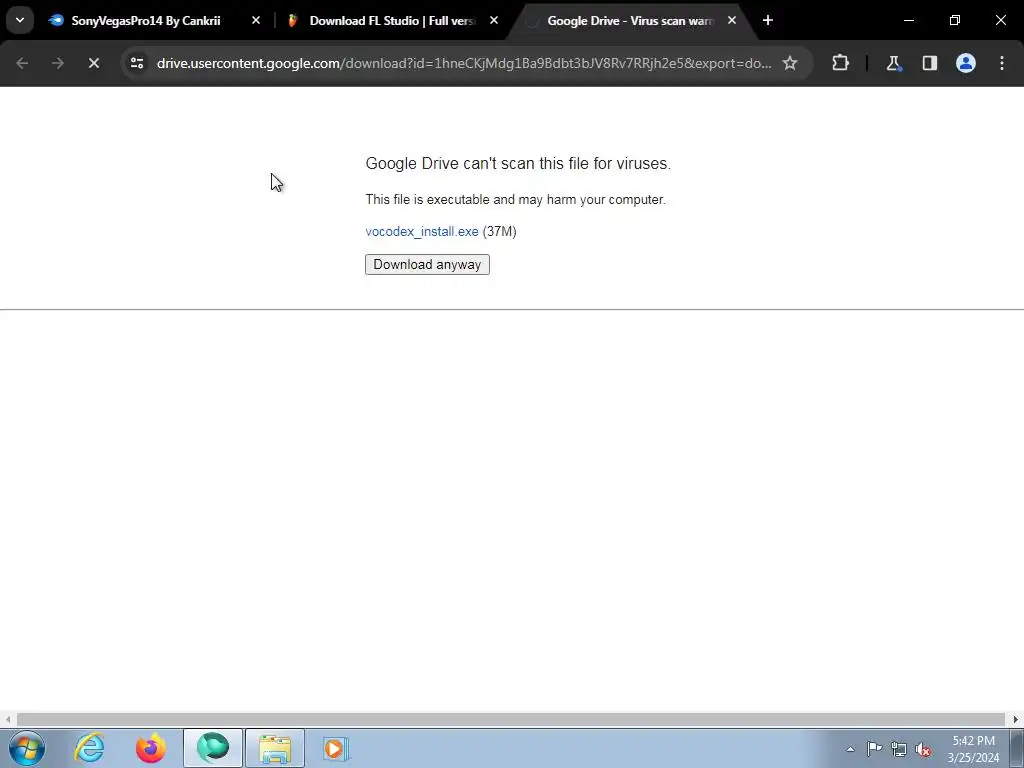Click the Show desktop button
1024x768 pixels.
(x=1017, y=748)
